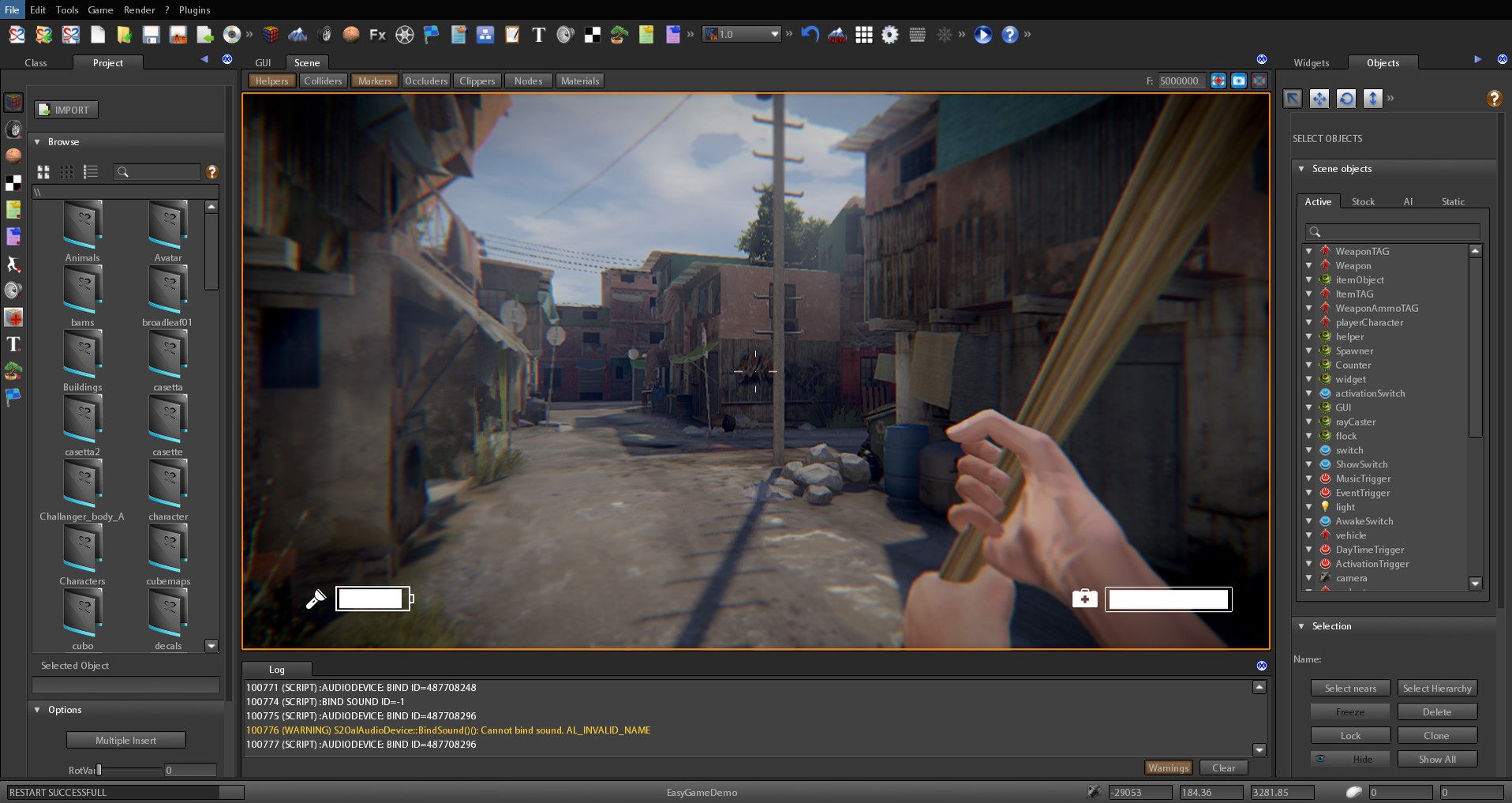Open the speaker sound tool in the sidebar
1512x803 pixels.
pos(13,291)
